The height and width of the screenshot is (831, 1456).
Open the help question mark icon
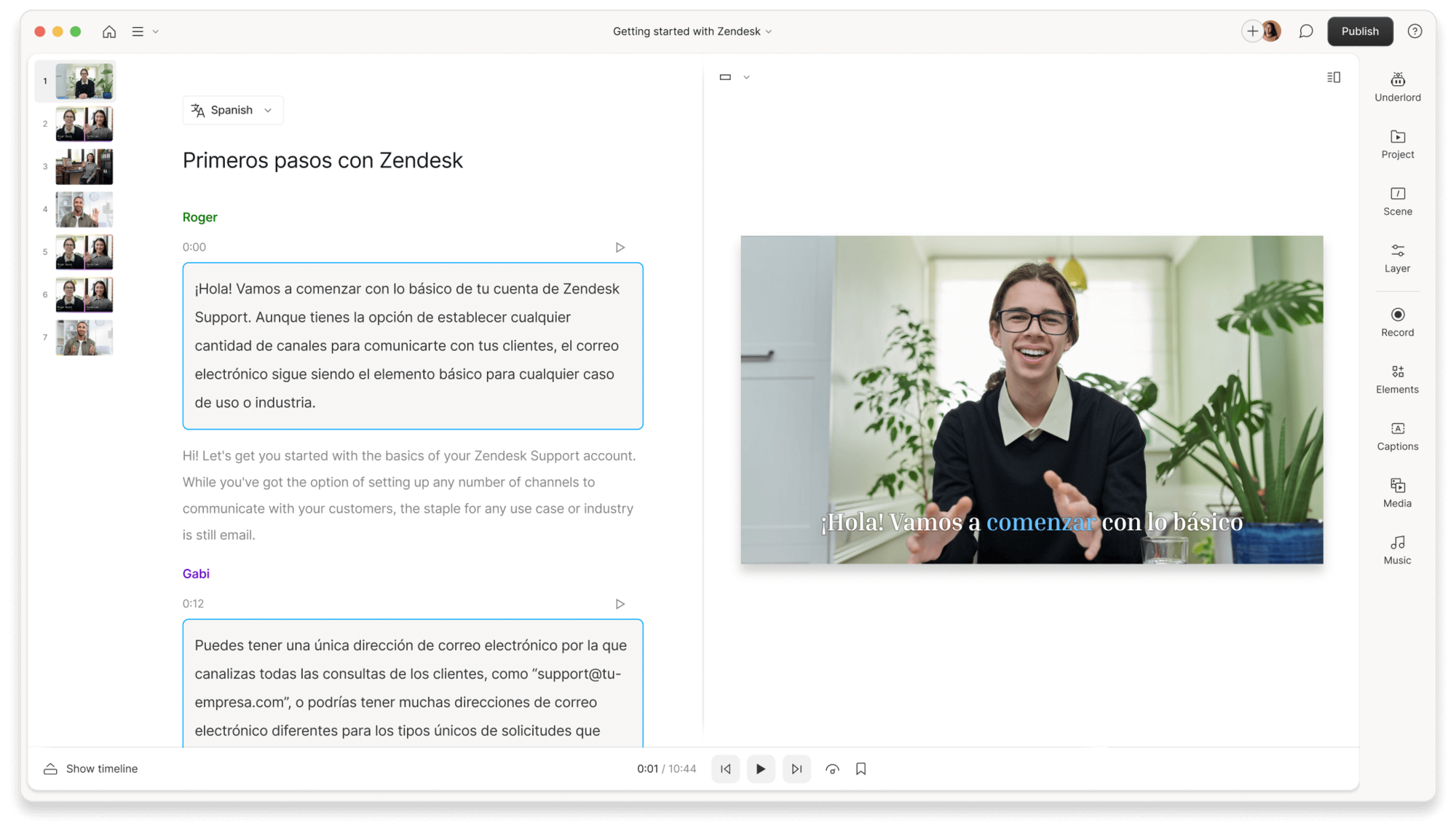tap(1415, 31)
